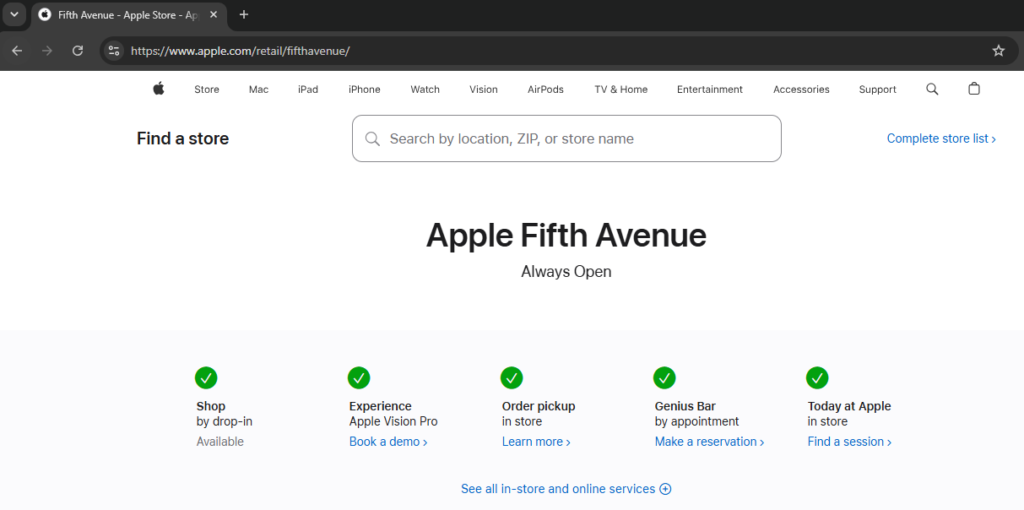Click the URL in the address bar
The width and height of the screenshot is (1024, 510).
coord(240,51)
